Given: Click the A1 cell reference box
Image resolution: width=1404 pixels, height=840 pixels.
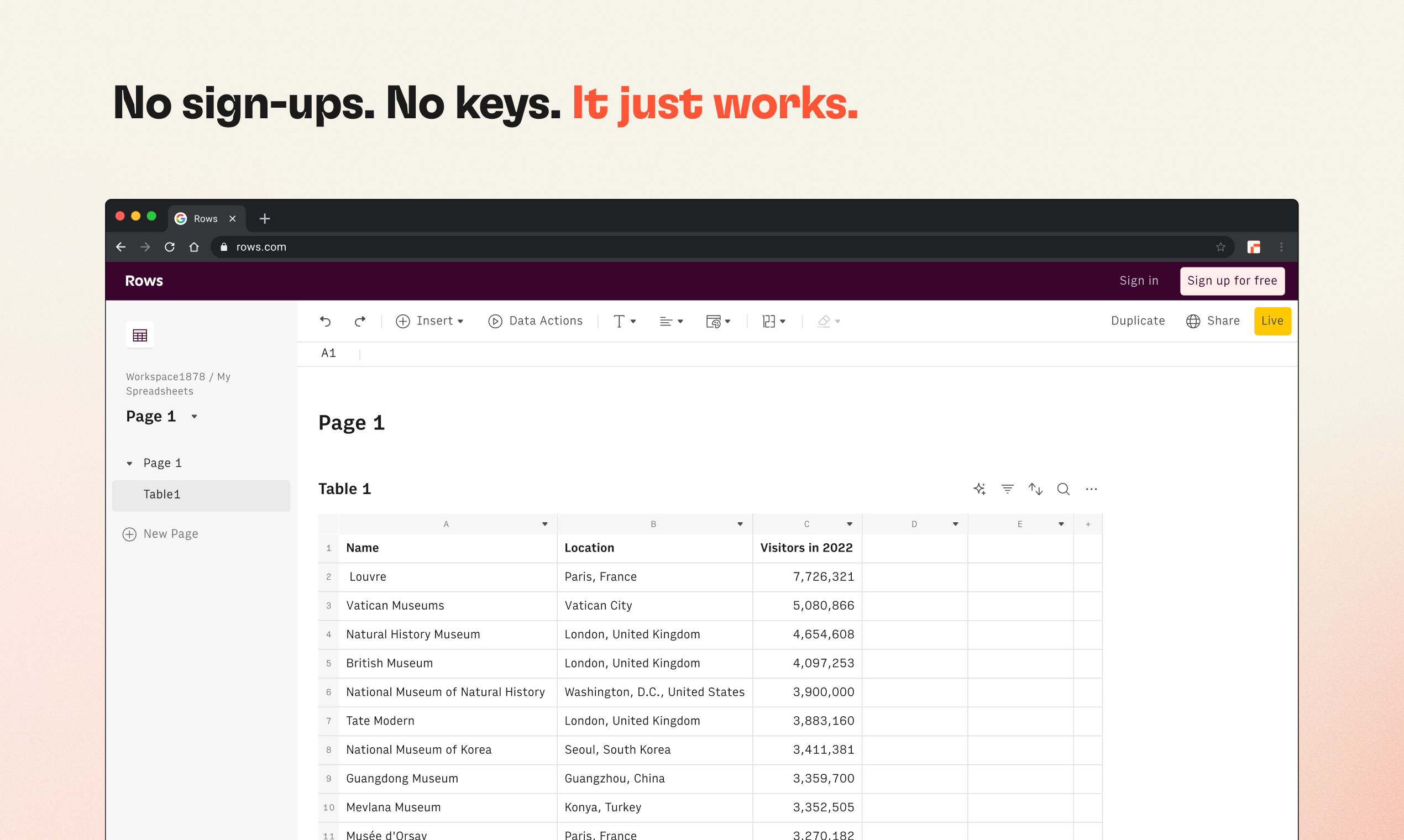Looking at the screenshot, I should coord(328,353).
